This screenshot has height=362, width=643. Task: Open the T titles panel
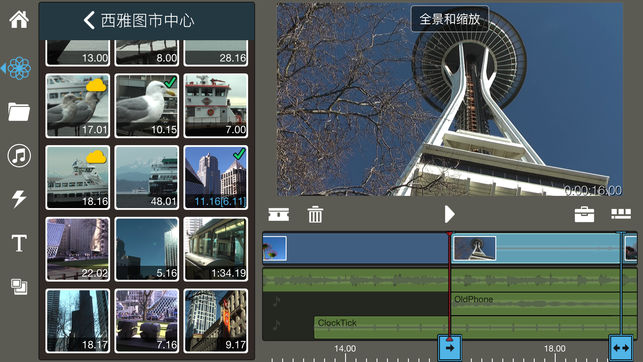(19, 243)
